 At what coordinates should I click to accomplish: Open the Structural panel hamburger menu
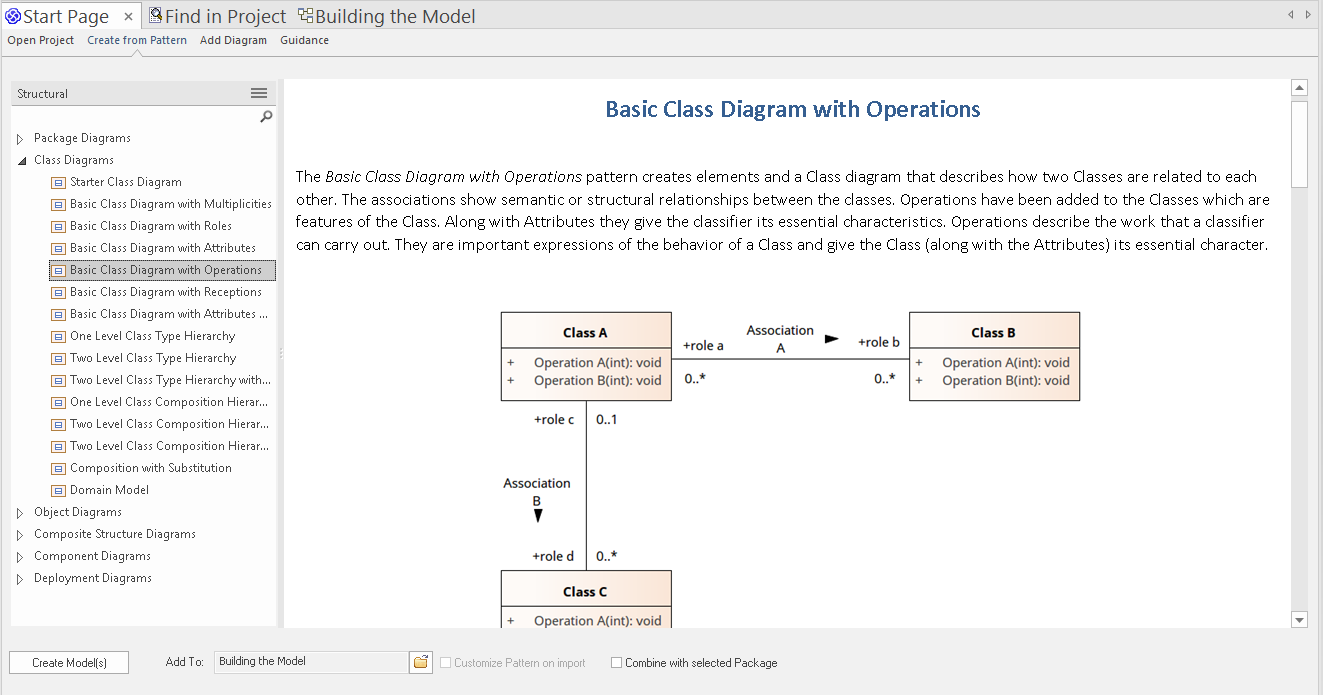(x=259, y=93)
